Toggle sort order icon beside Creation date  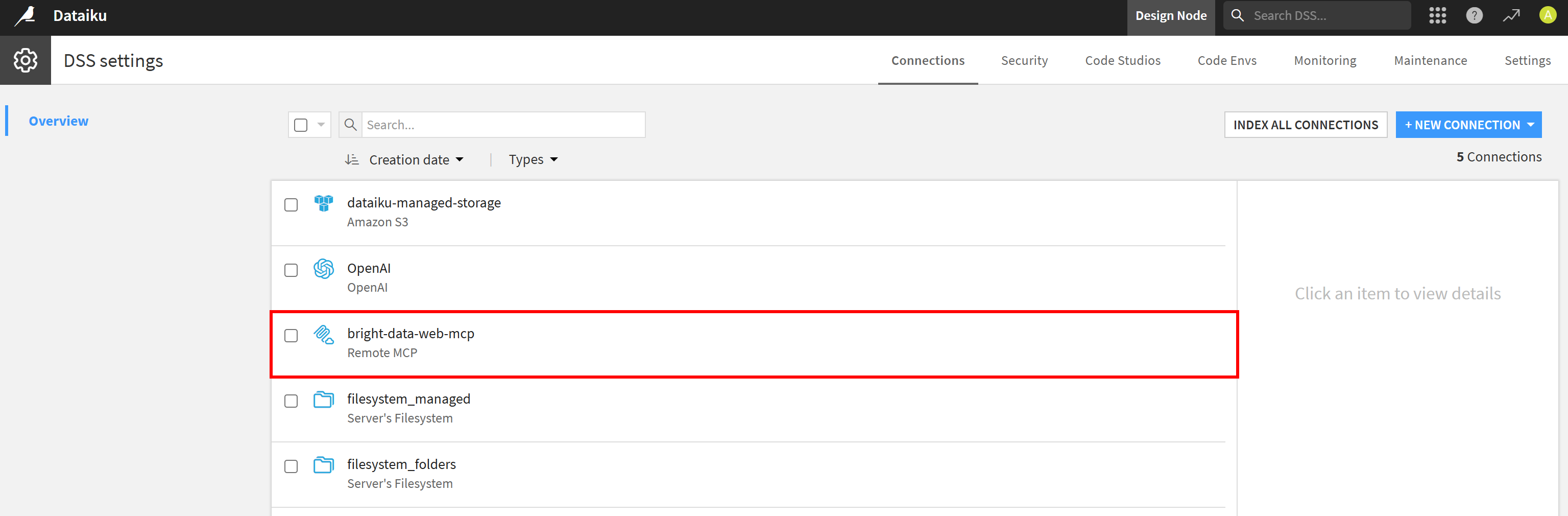point(352,159)
